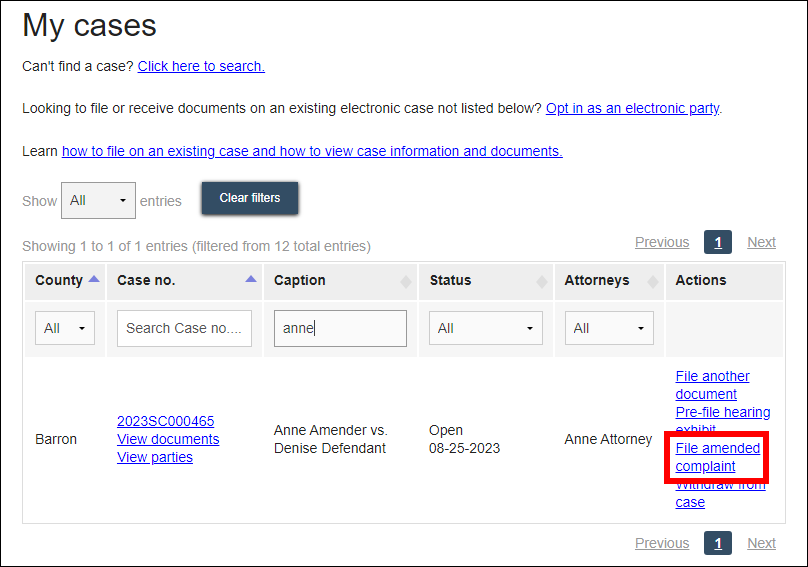Sort table by County column arrow

tap(94, 280)
